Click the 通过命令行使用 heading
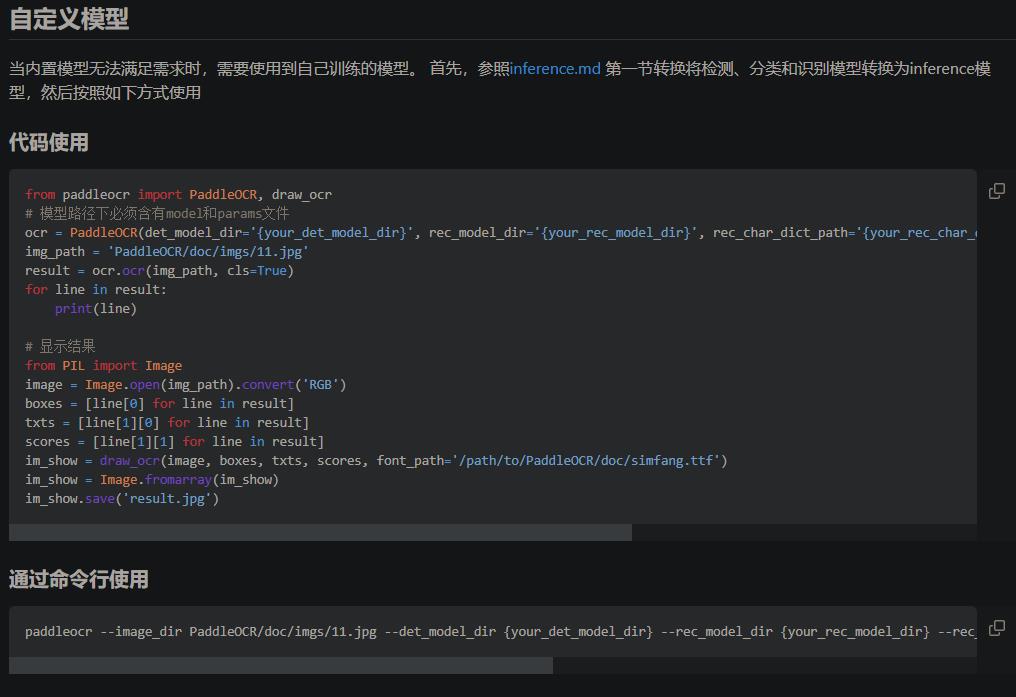1016x697 pixels. click(x=78, y=579)
